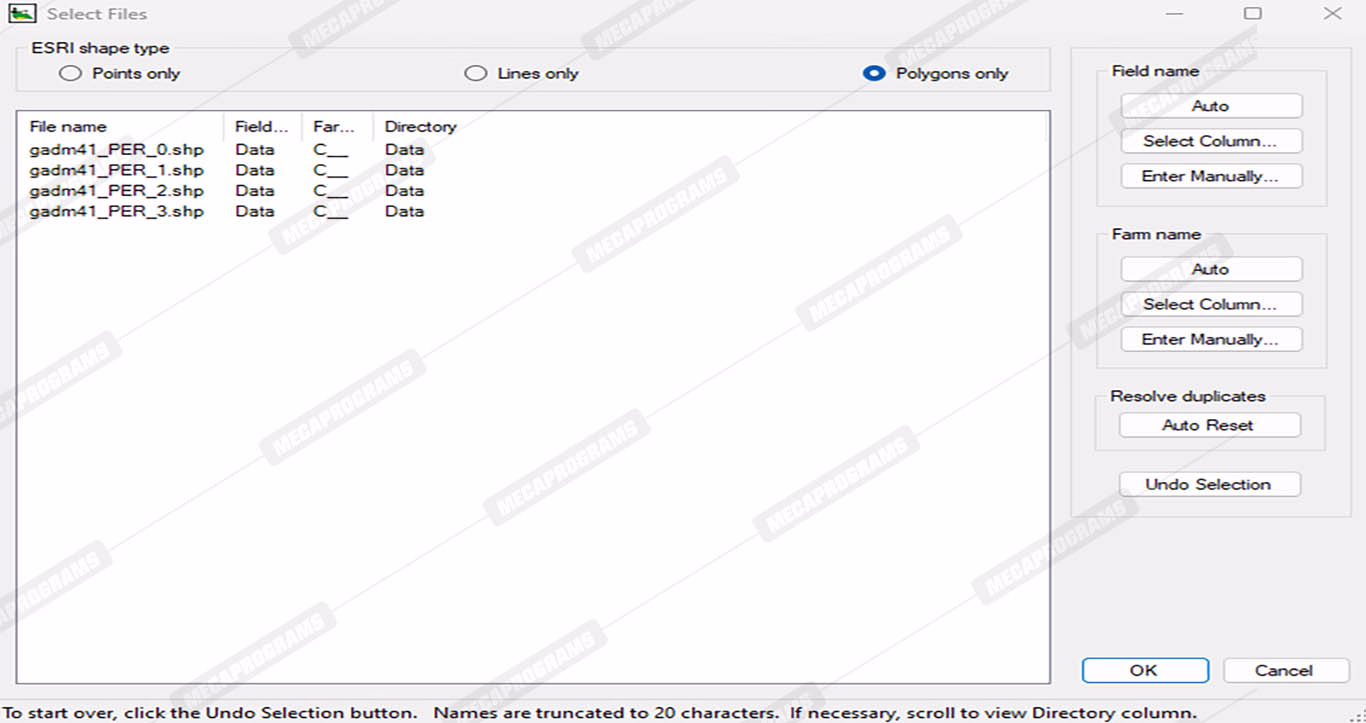Click the Directory cell of gadm41_PER_1.shp
Viewport: 1366px width, 723px height.
click(x=405, y=170)
